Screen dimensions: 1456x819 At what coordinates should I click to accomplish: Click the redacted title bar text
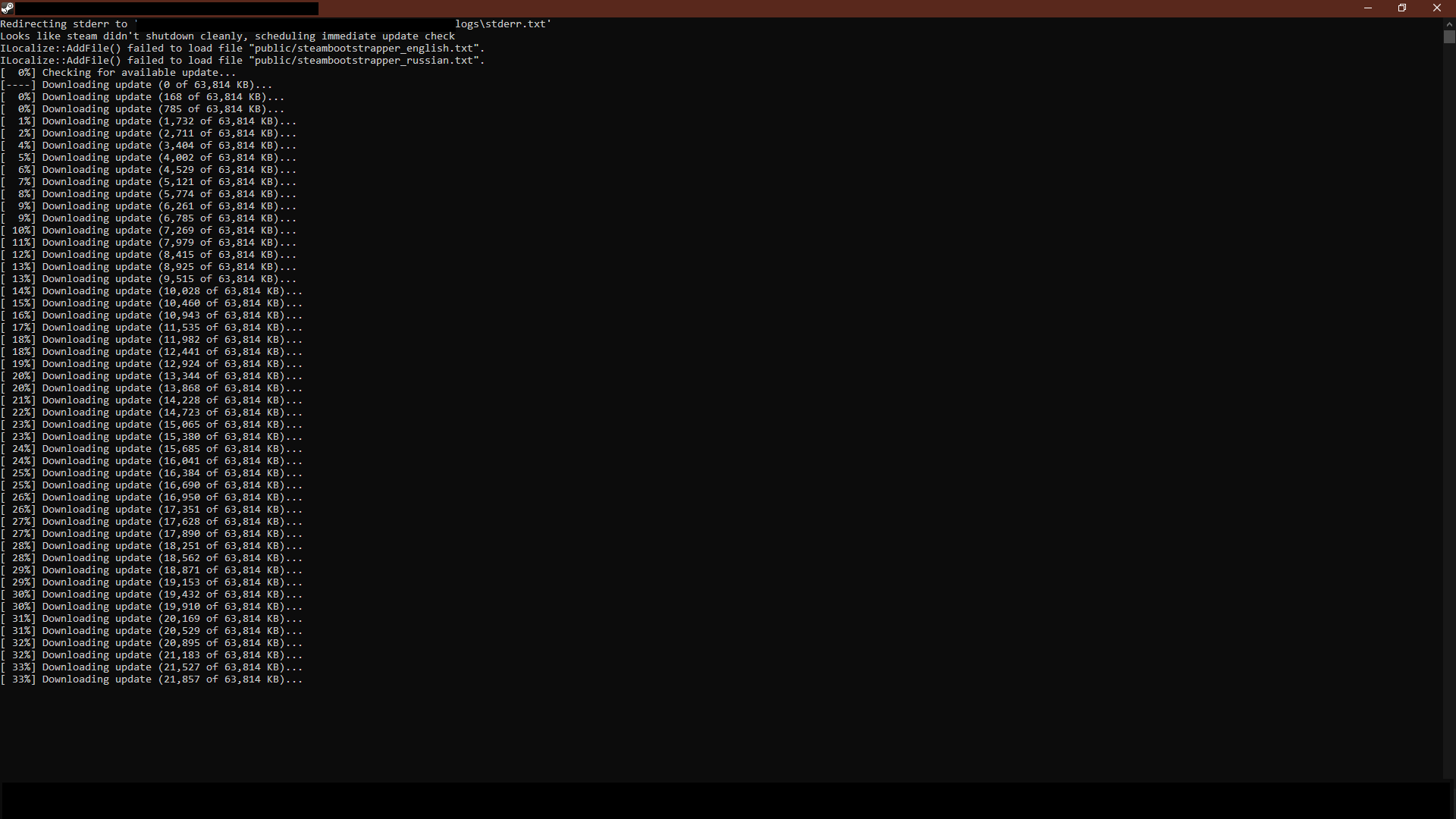[167, 8]
